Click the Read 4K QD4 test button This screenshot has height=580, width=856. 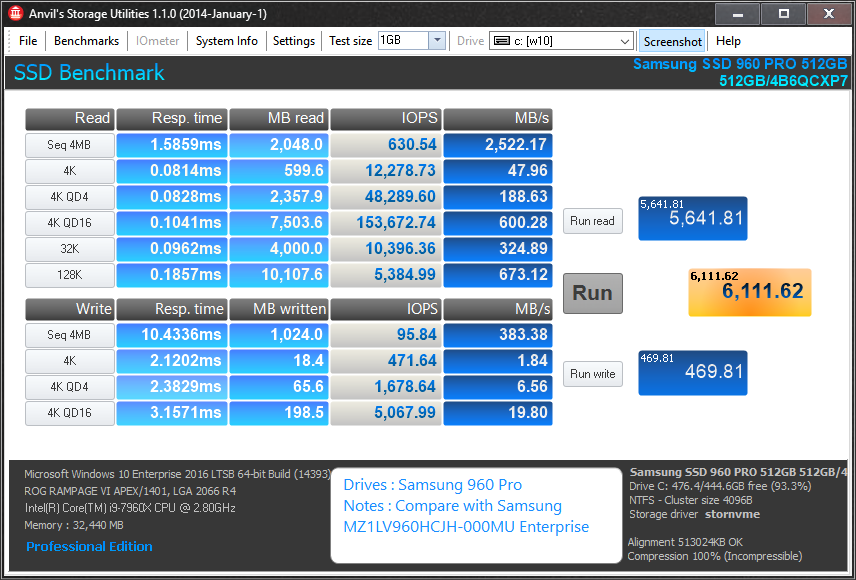(69, 197)
